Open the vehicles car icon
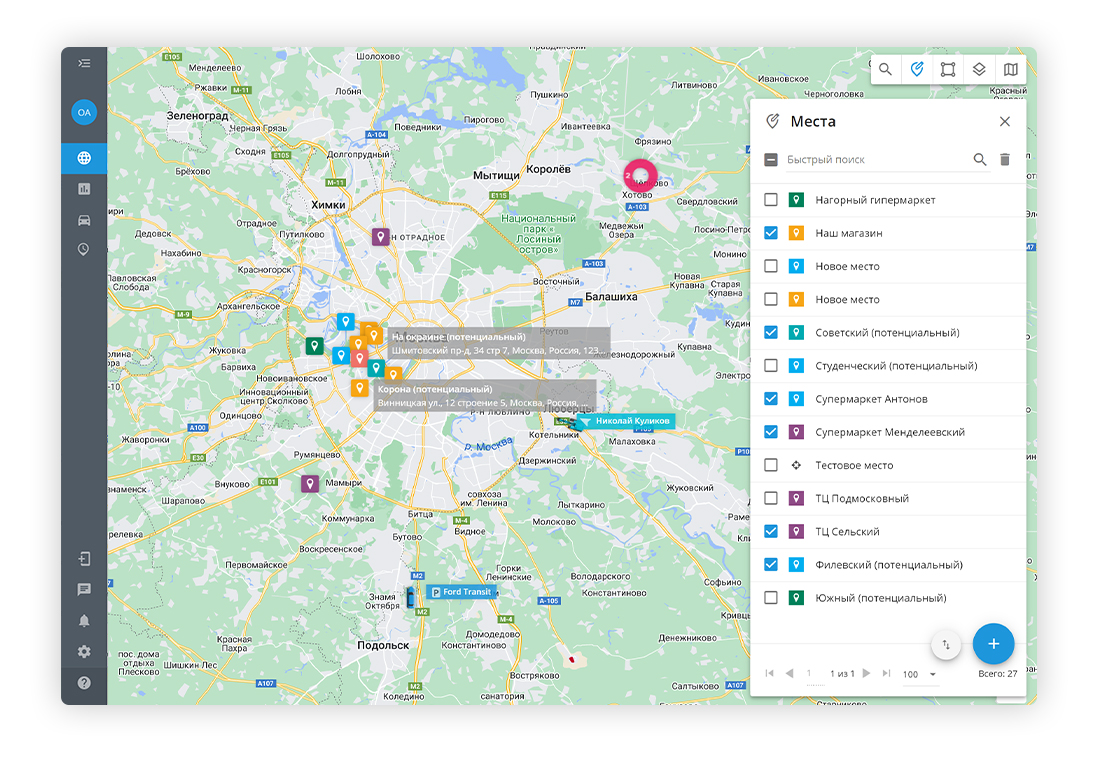 click(84, 220)
